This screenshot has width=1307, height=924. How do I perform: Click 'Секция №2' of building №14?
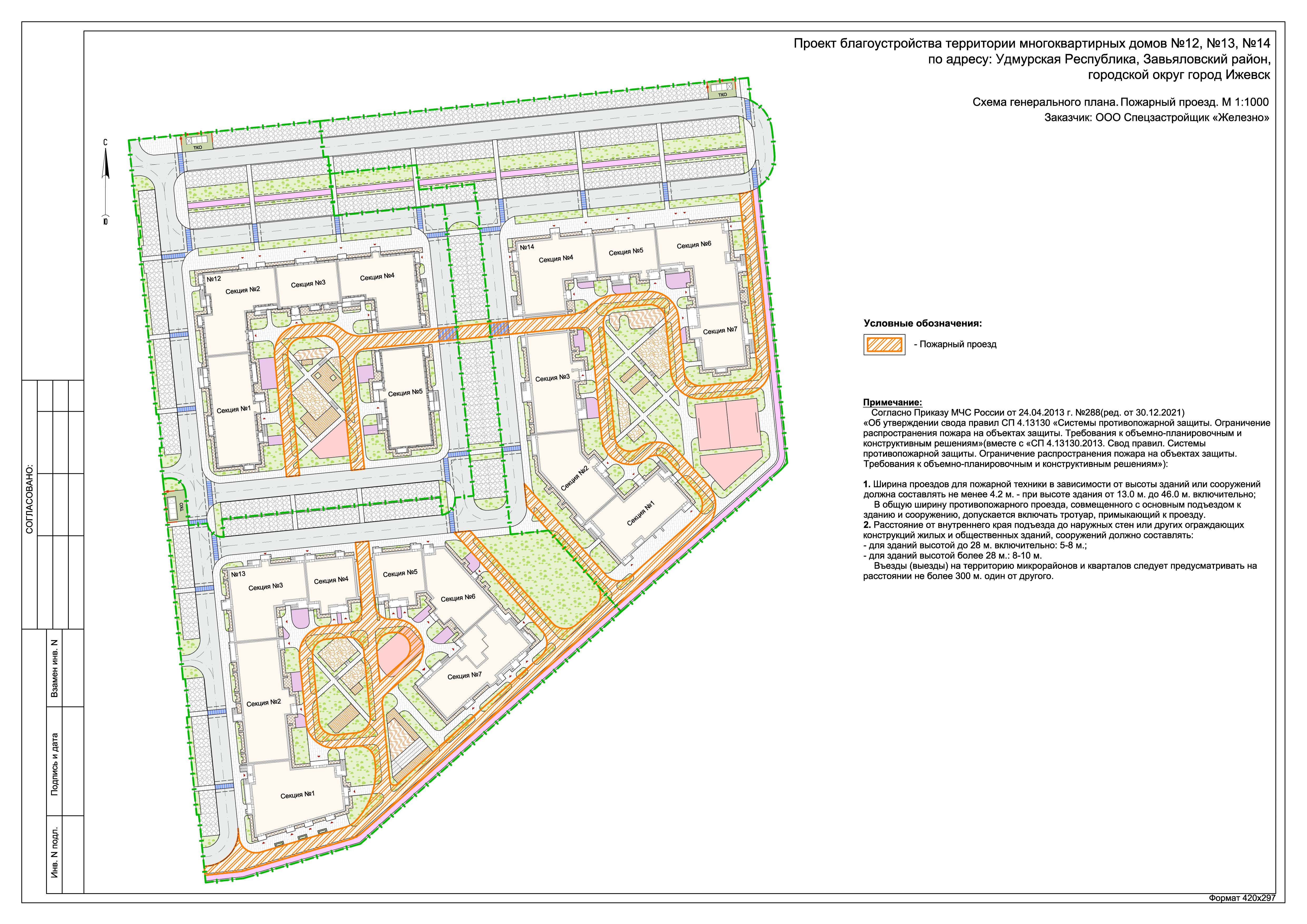coord(574,479)
